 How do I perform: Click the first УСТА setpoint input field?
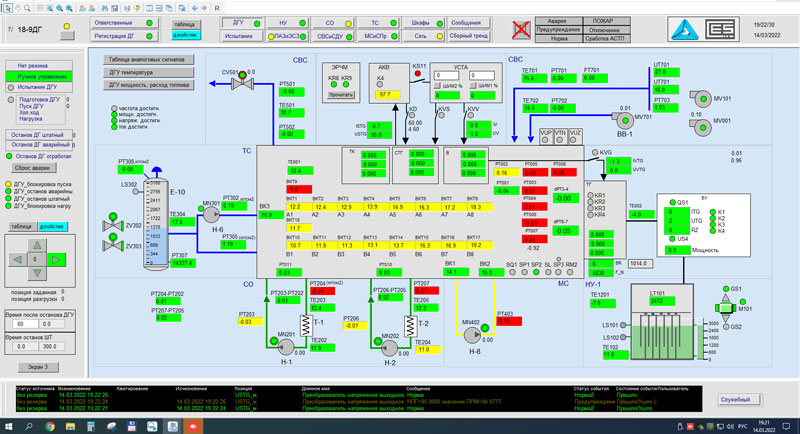click(x=446, y=75)
